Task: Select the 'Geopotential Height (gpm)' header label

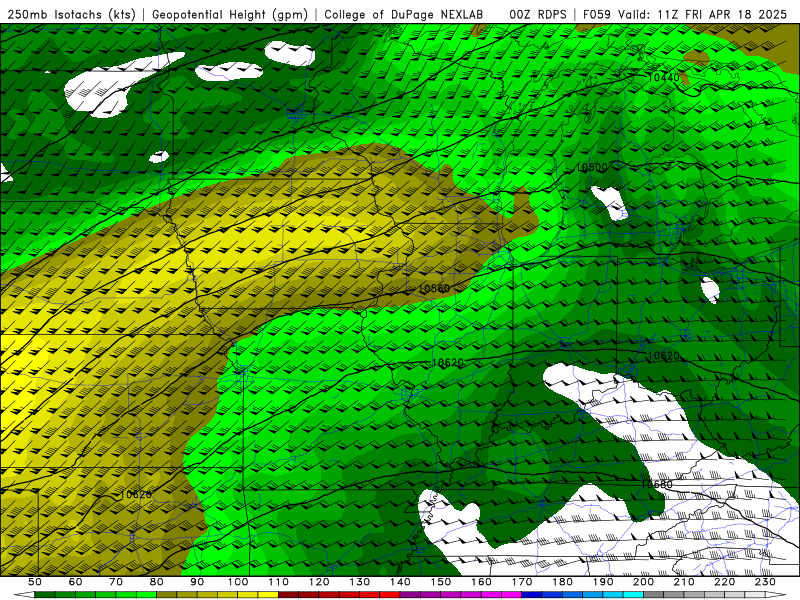Action: coord(230,15)
